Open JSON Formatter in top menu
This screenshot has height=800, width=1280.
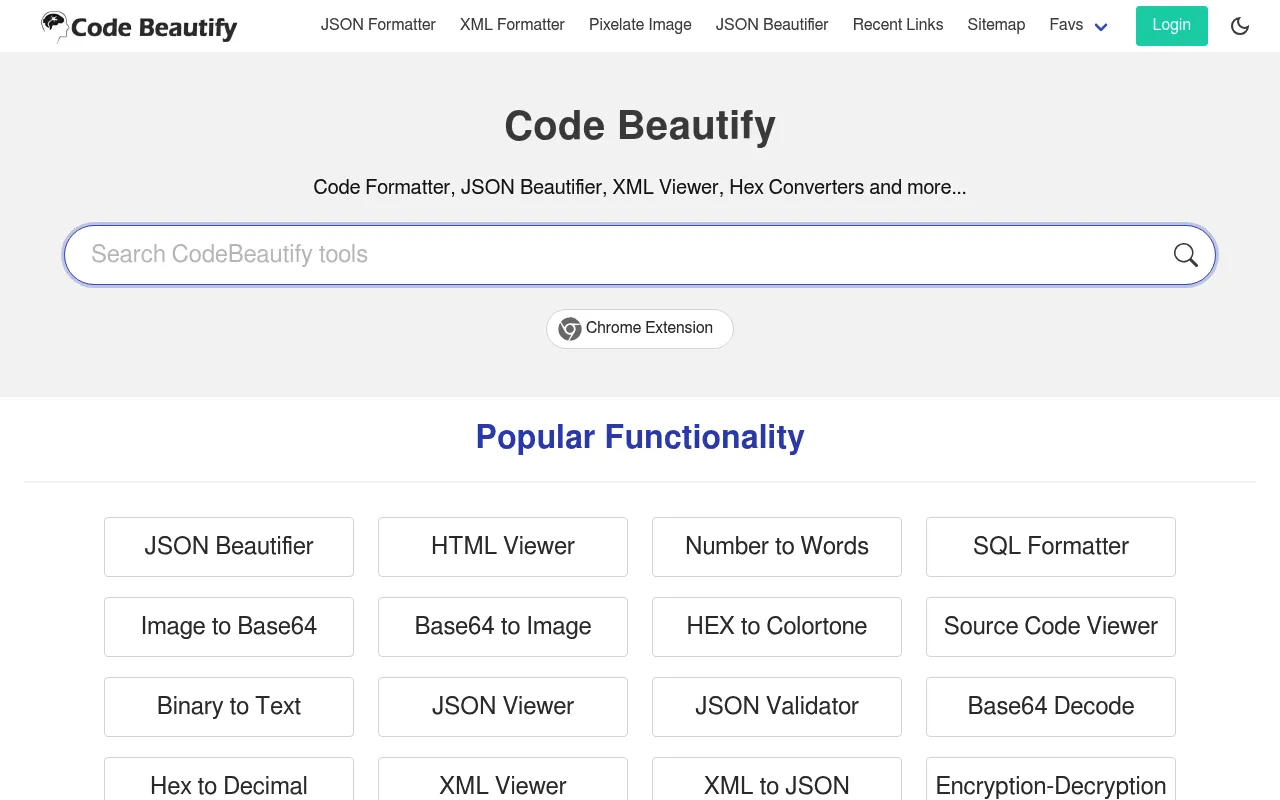click(x=378, y=25)
